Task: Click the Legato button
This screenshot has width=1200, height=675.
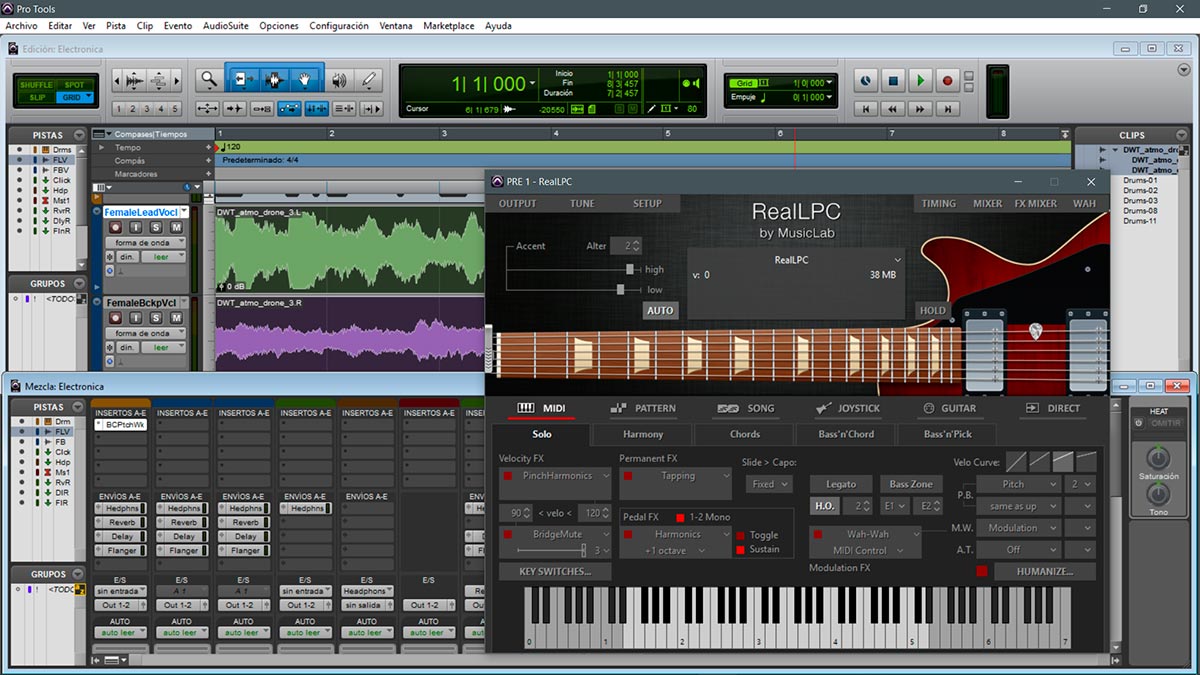Action: click(840, 484)
